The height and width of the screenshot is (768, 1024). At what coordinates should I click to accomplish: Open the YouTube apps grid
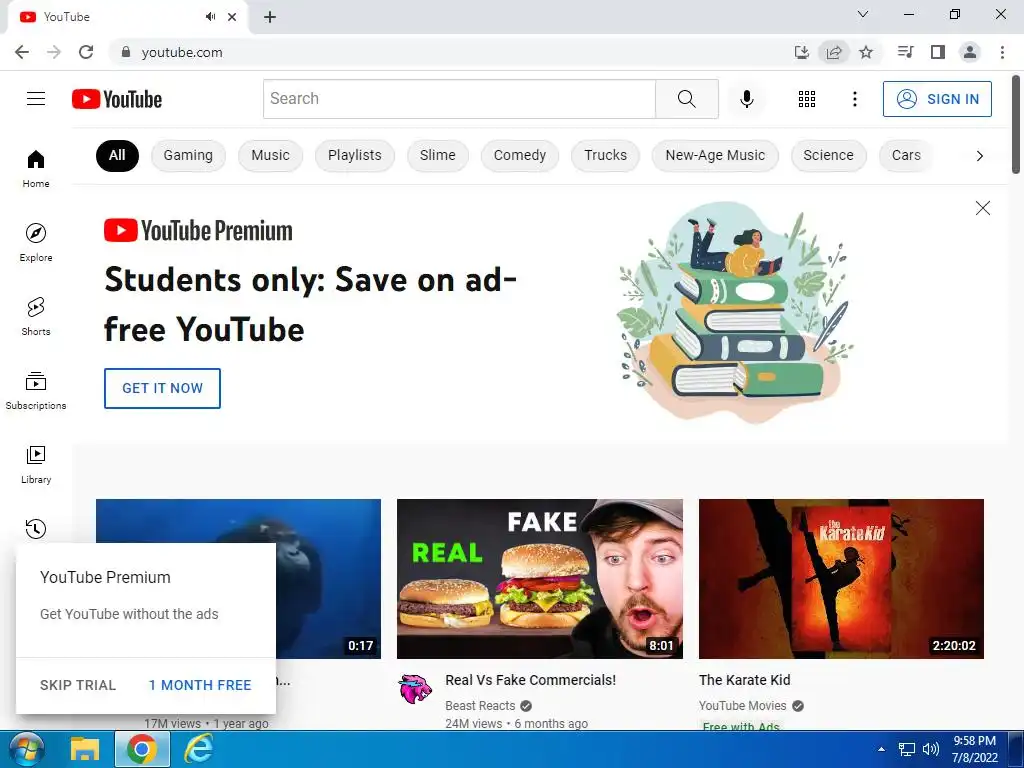807,99
